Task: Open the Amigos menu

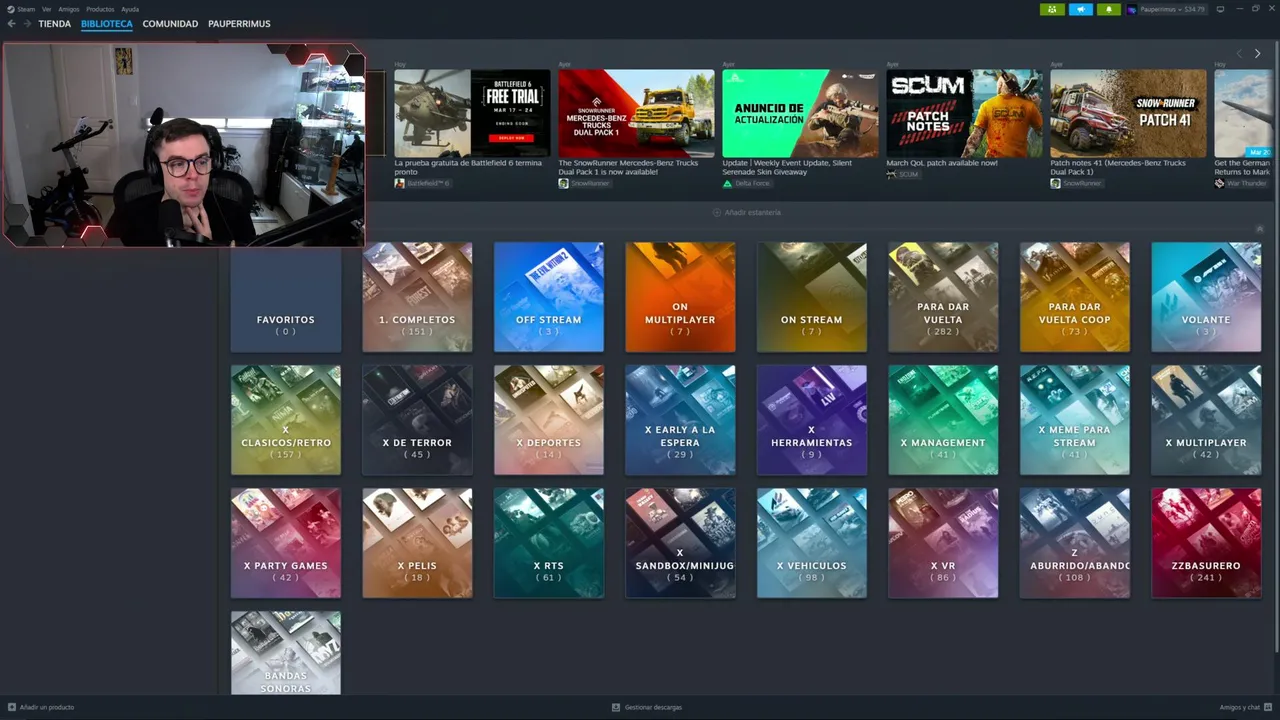Action: pos(69,9)
